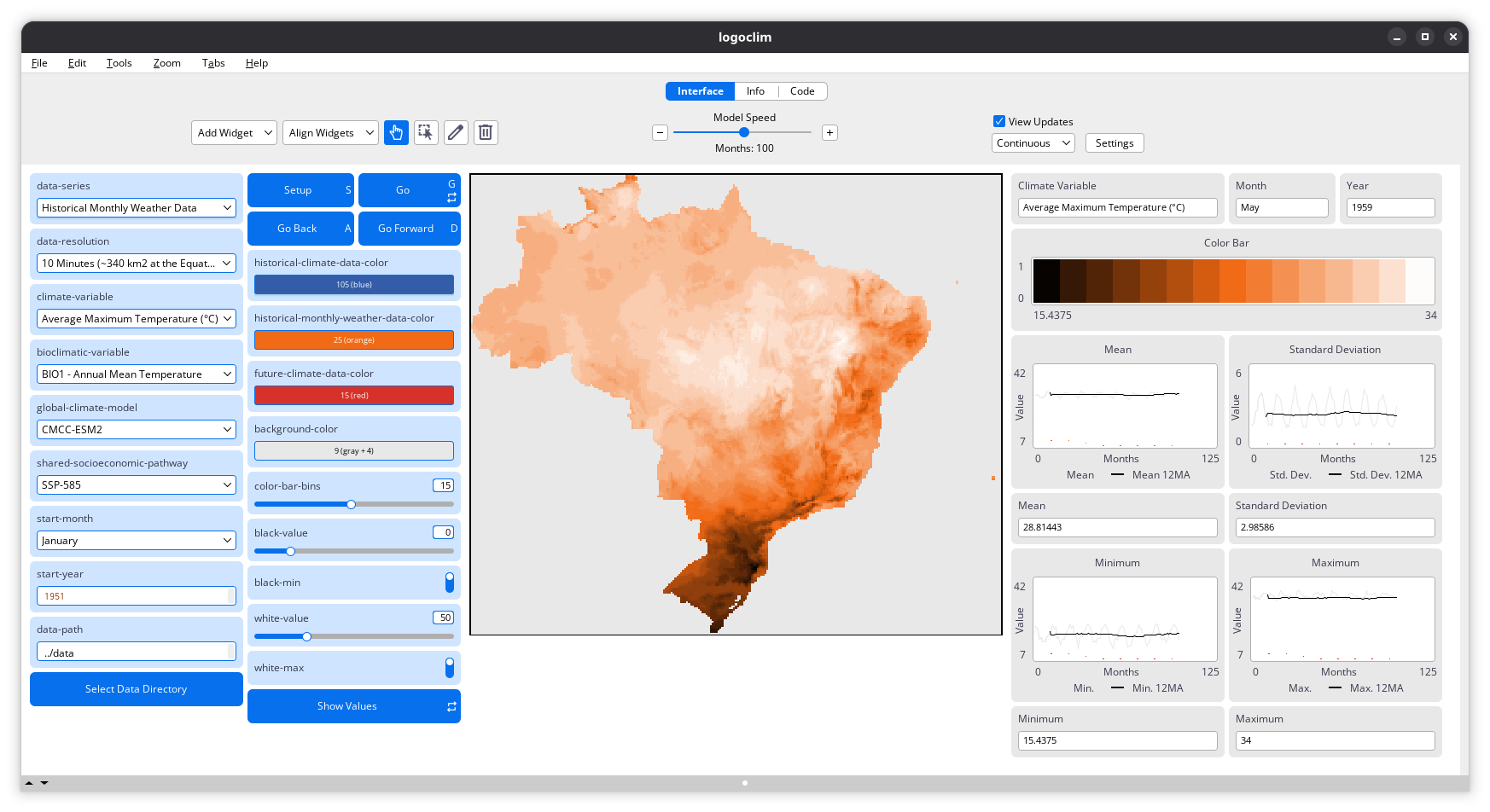The height and width of the screenshot is (812, 1490).
Task: Click the Select Data Directory button
Action: pyautogui.click(x=137, y=689)
